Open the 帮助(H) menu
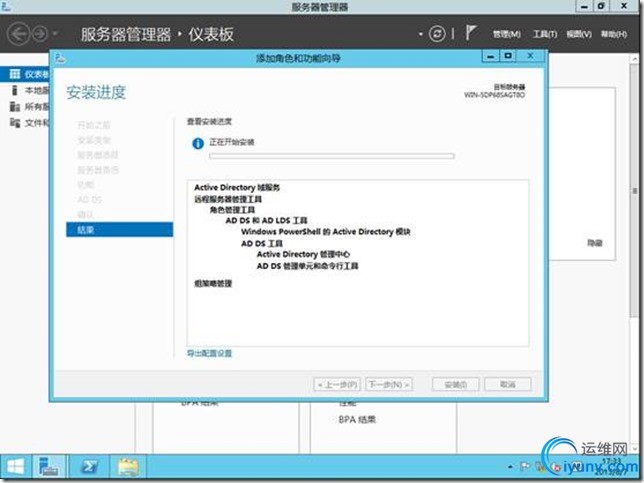644x483 pixels. click(614, 34)
